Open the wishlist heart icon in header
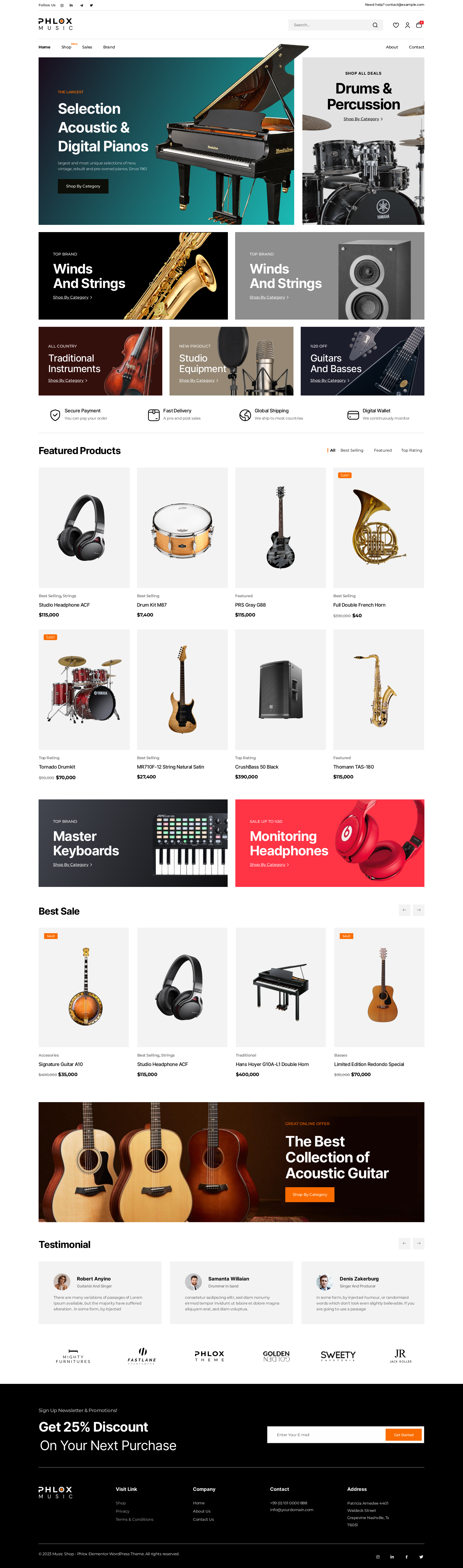463x1568 pixels. (x=396, y=25)
